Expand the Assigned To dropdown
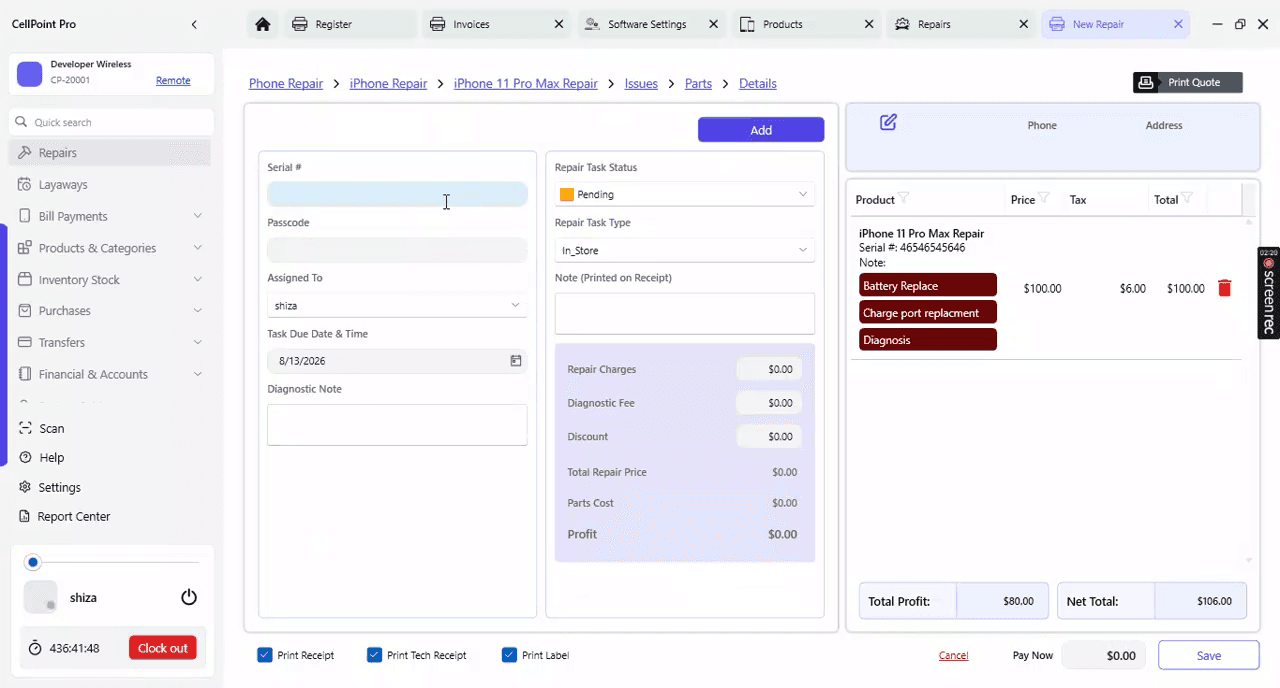The width and height of the screenshot is (1280, 688). point(397,305)
